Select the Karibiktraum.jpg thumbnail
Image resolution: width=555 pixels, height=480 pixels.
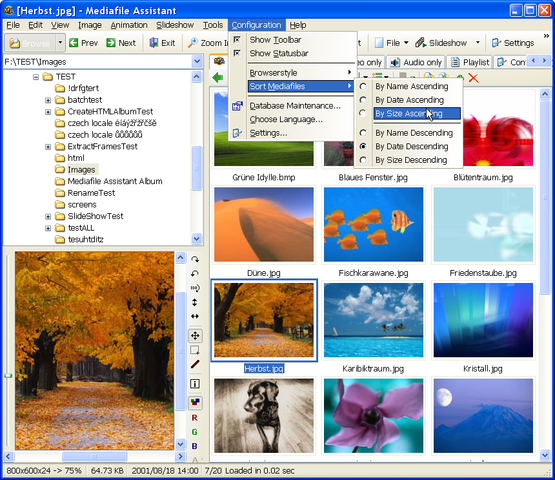pos(373,320)
